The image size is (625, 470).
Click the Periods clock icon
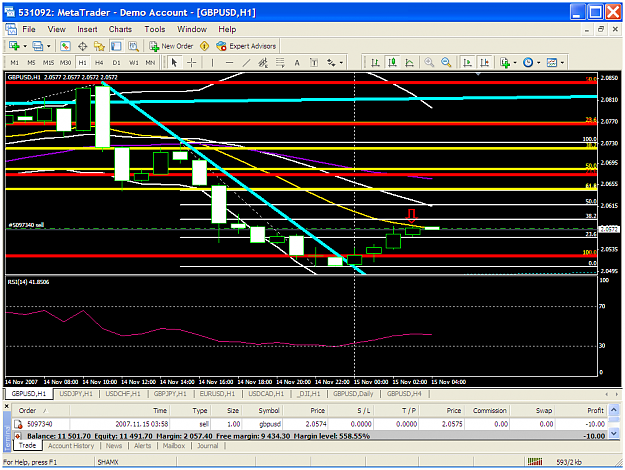click(x=528, y=63)
